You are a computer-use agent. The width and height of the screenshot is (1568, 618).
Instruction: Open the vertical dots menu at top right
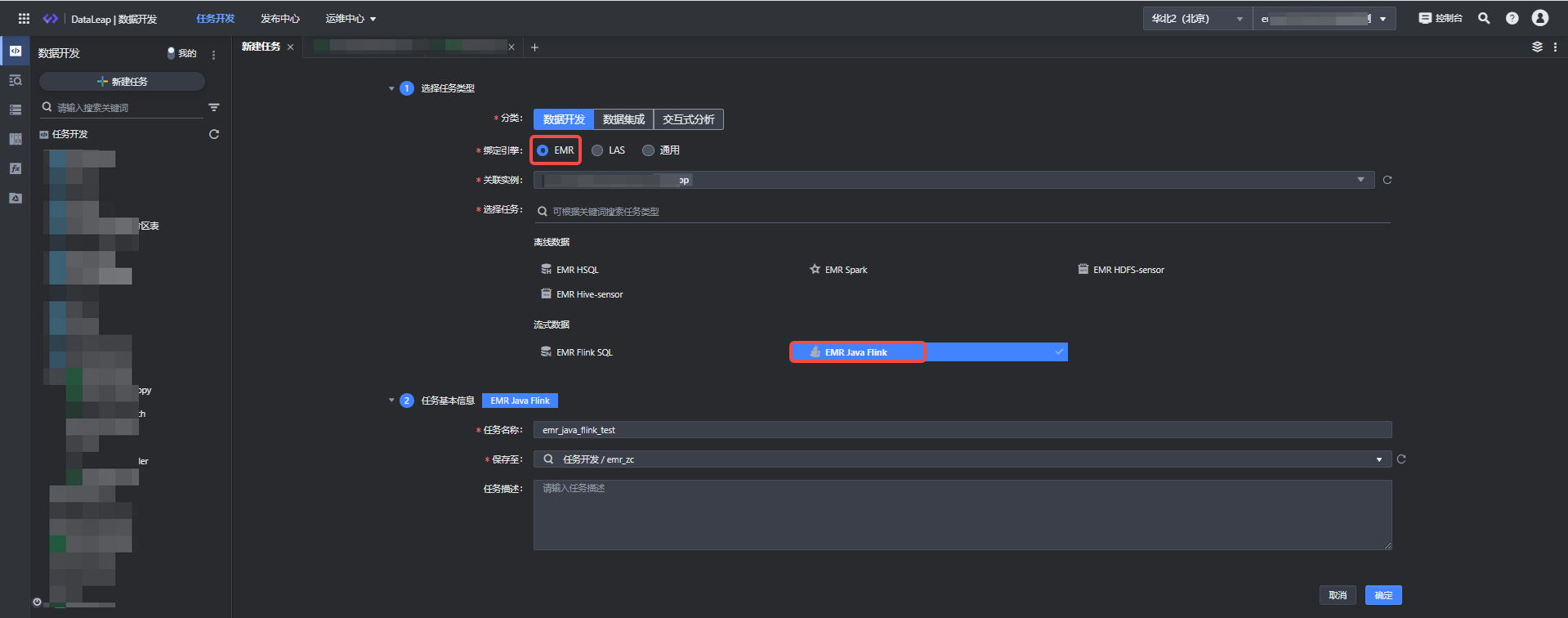tap(1555, 47)
